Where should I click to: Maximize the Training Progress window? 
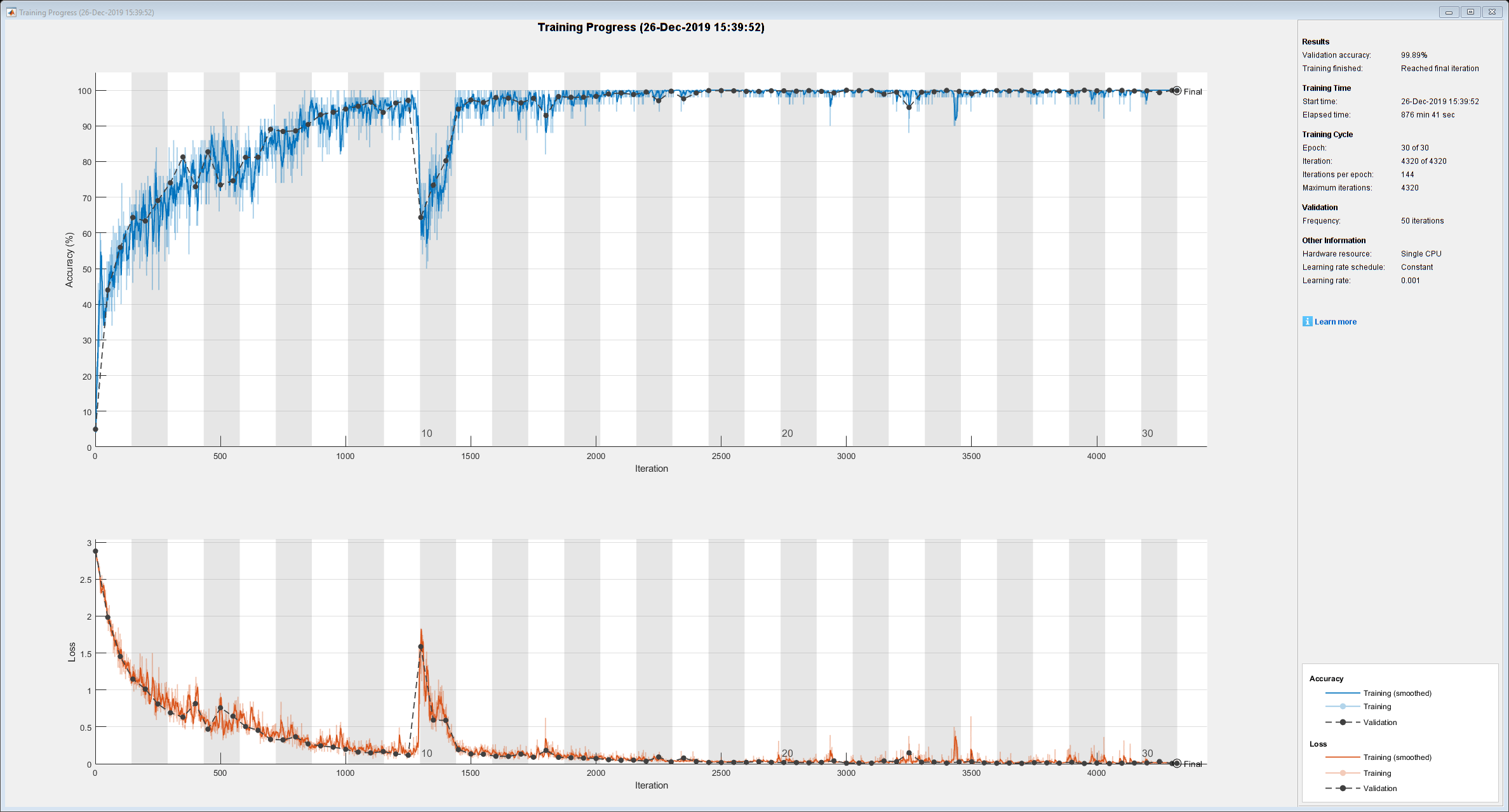click(x=1470, y=12)
